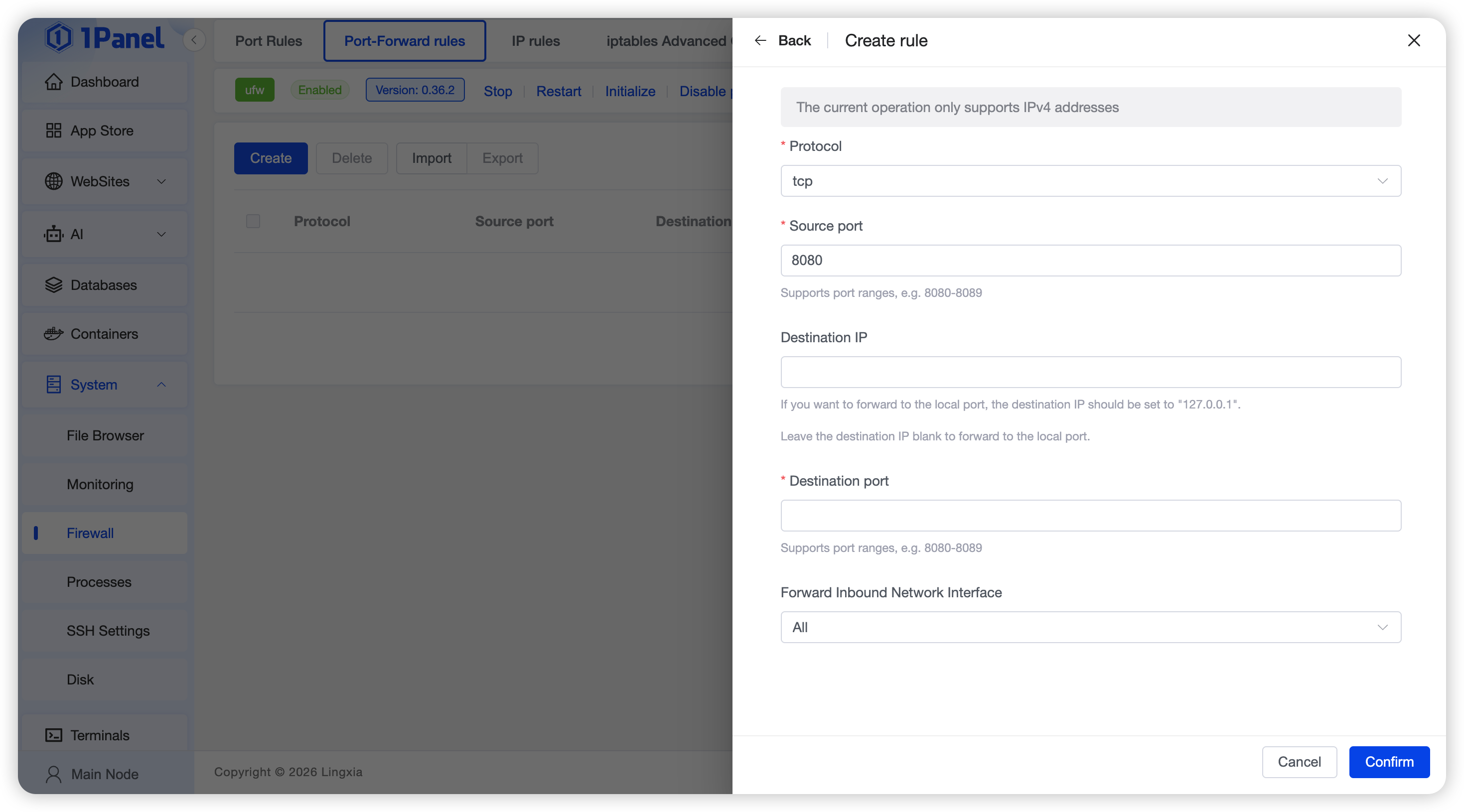This screenshot has width=1464, height=812.
Task: Click the Dashboard house icon
Action: coord(53,82)
